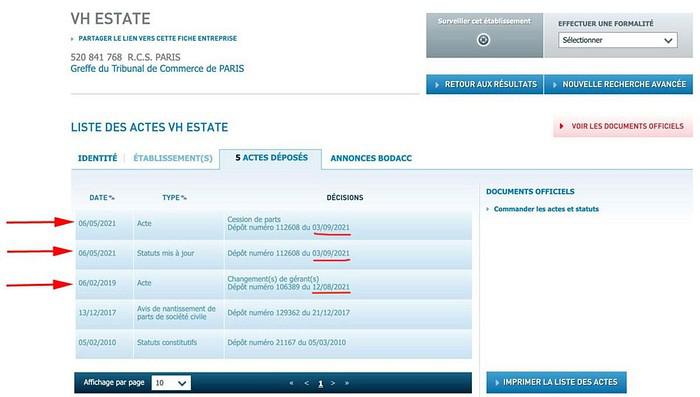
Task: Open the Annonces BODACC tab
Action: [371, 158]
